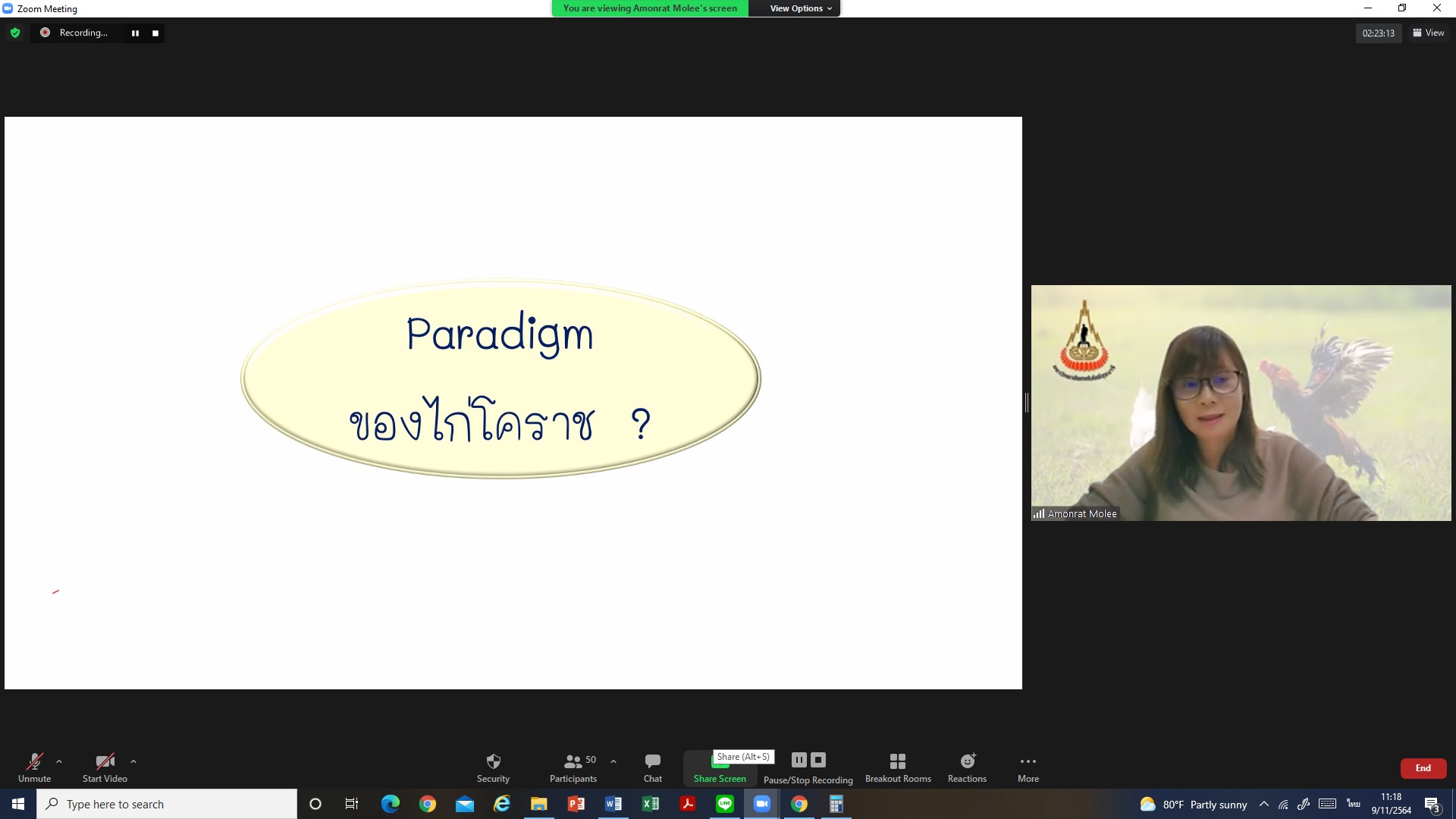Click the red End meeting button
1456x819 pixels.
point(1423,768)
